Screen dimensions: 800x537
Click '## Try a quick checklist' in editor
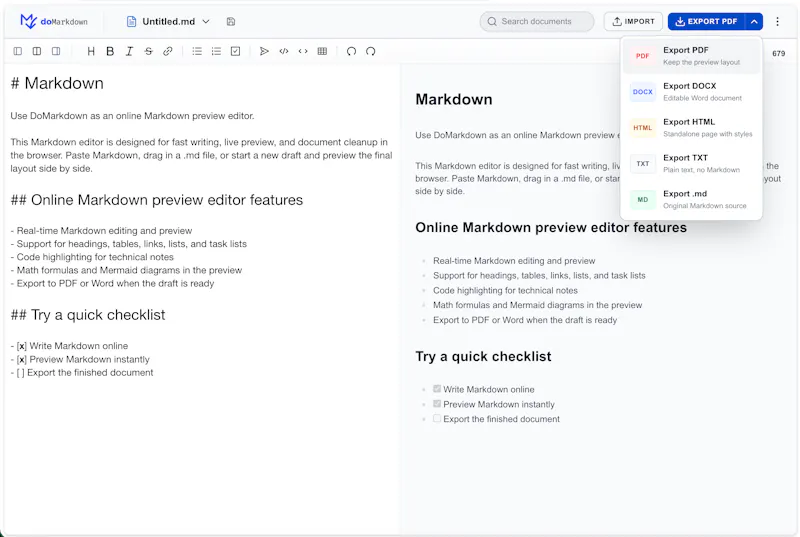[x=88, y=315]
